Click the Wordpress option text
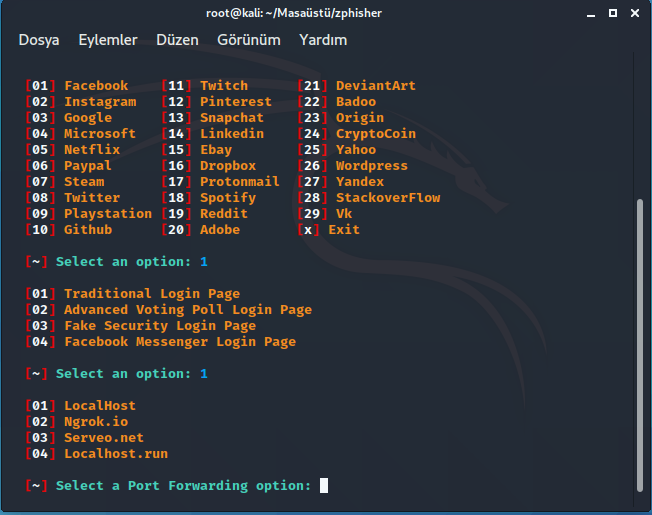Viewport: 652px width, 515px height. (372, 166)
